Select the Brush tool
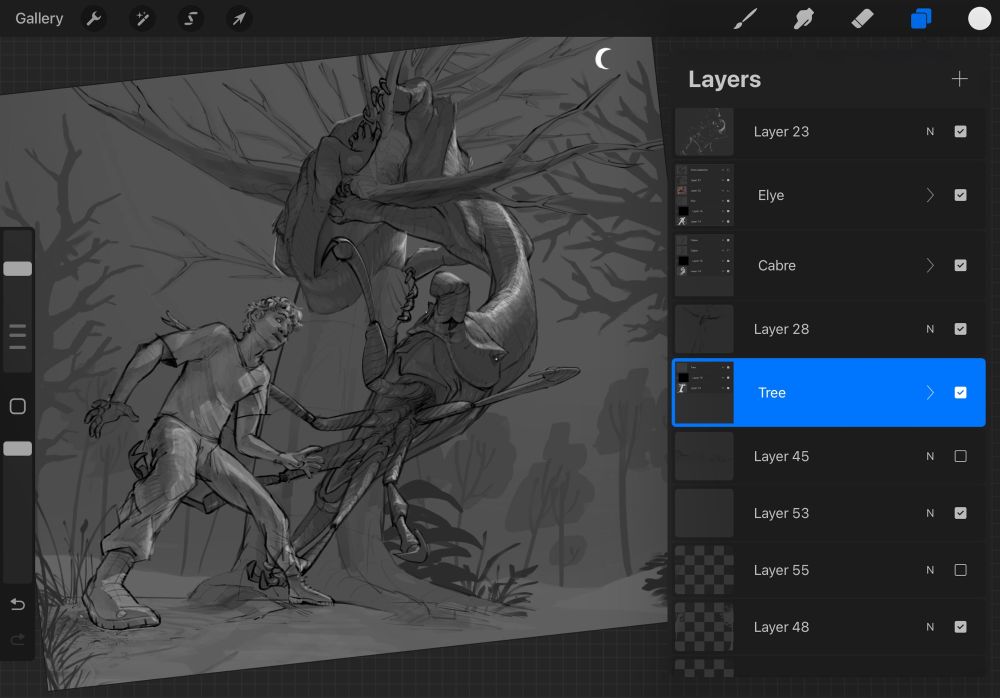 click(746, 19)
